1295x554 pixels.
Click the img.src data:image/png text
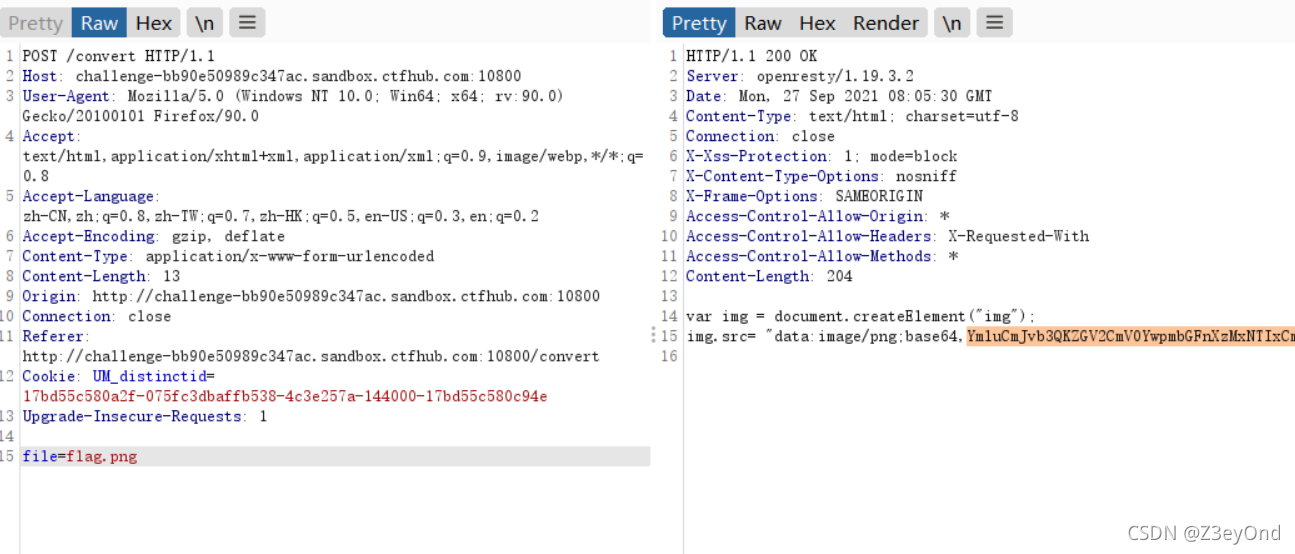click(x=826, y=336)
